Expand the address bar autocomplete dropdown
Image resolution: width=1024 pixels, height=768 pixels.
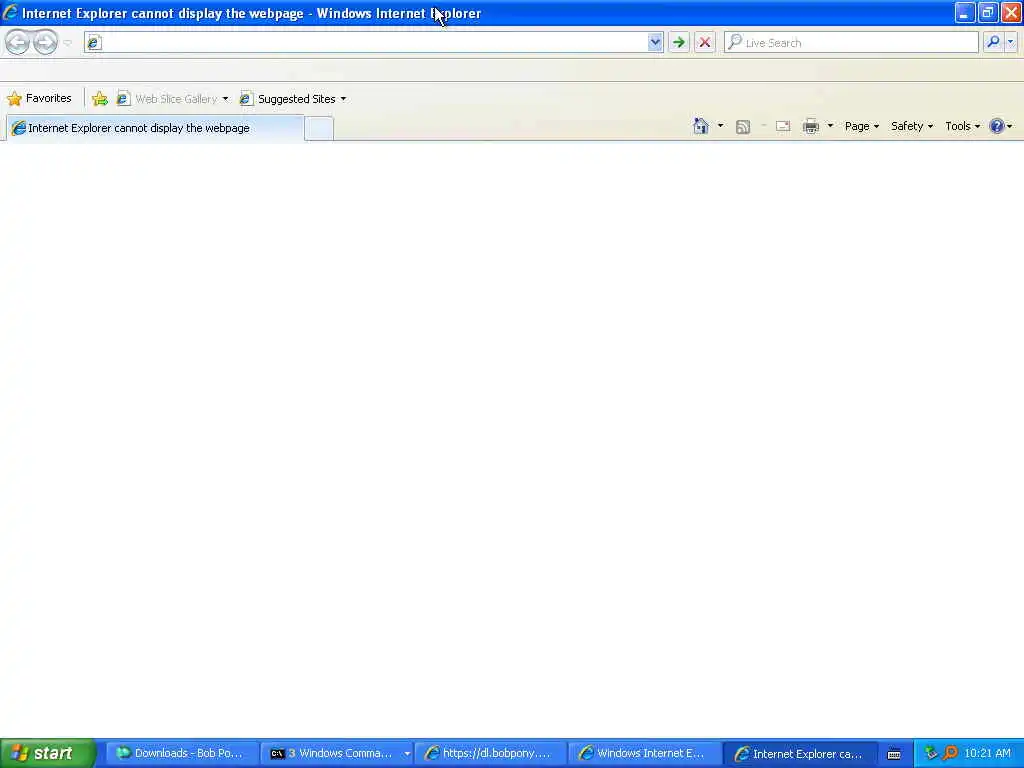click(655, 42)
